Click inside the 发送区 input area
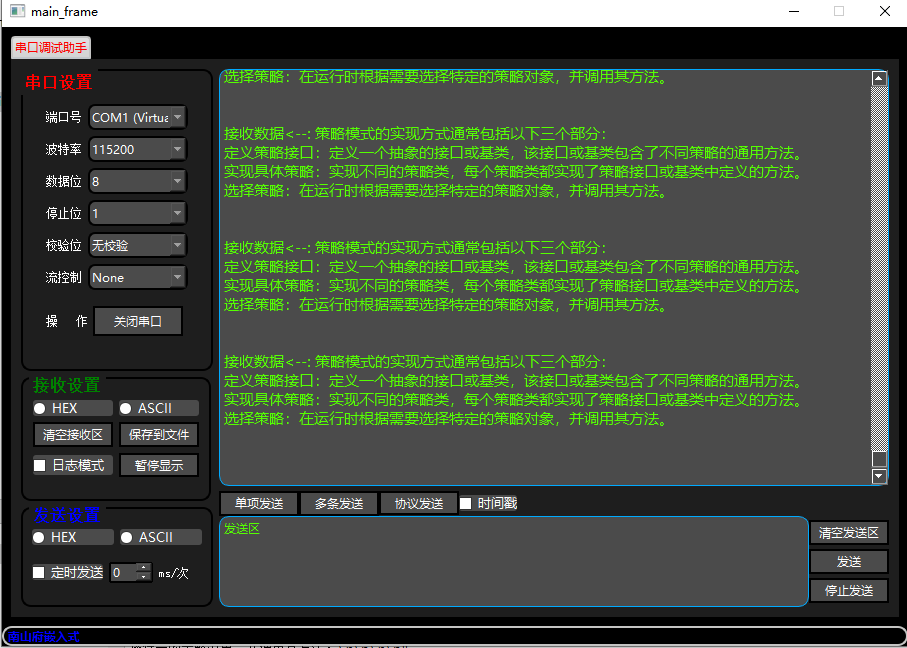The image size is (907, 648). click(x=510, y=560)
